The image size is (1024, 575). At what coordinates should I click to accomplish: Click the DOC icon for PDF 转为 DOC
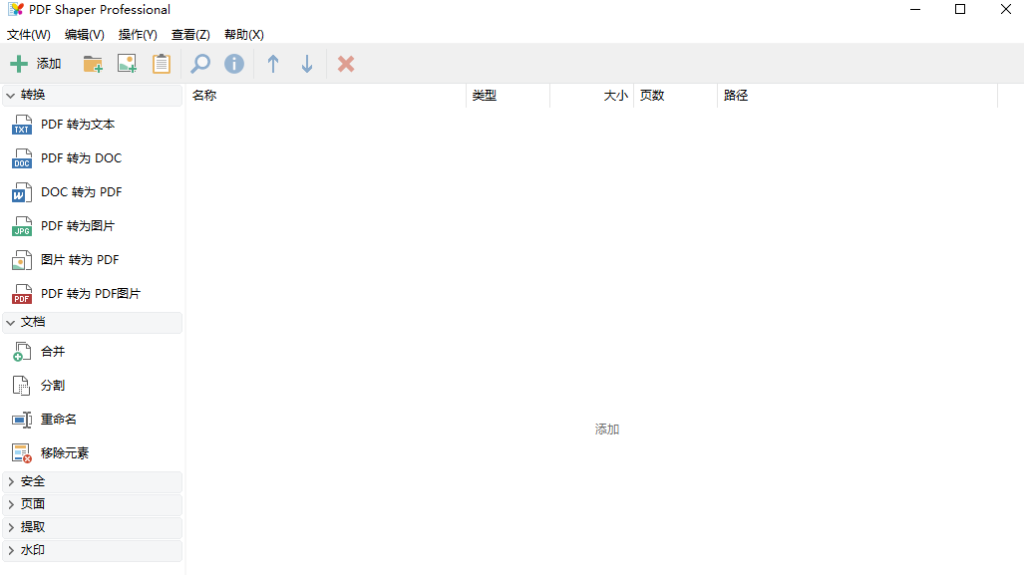click(22, 158)
